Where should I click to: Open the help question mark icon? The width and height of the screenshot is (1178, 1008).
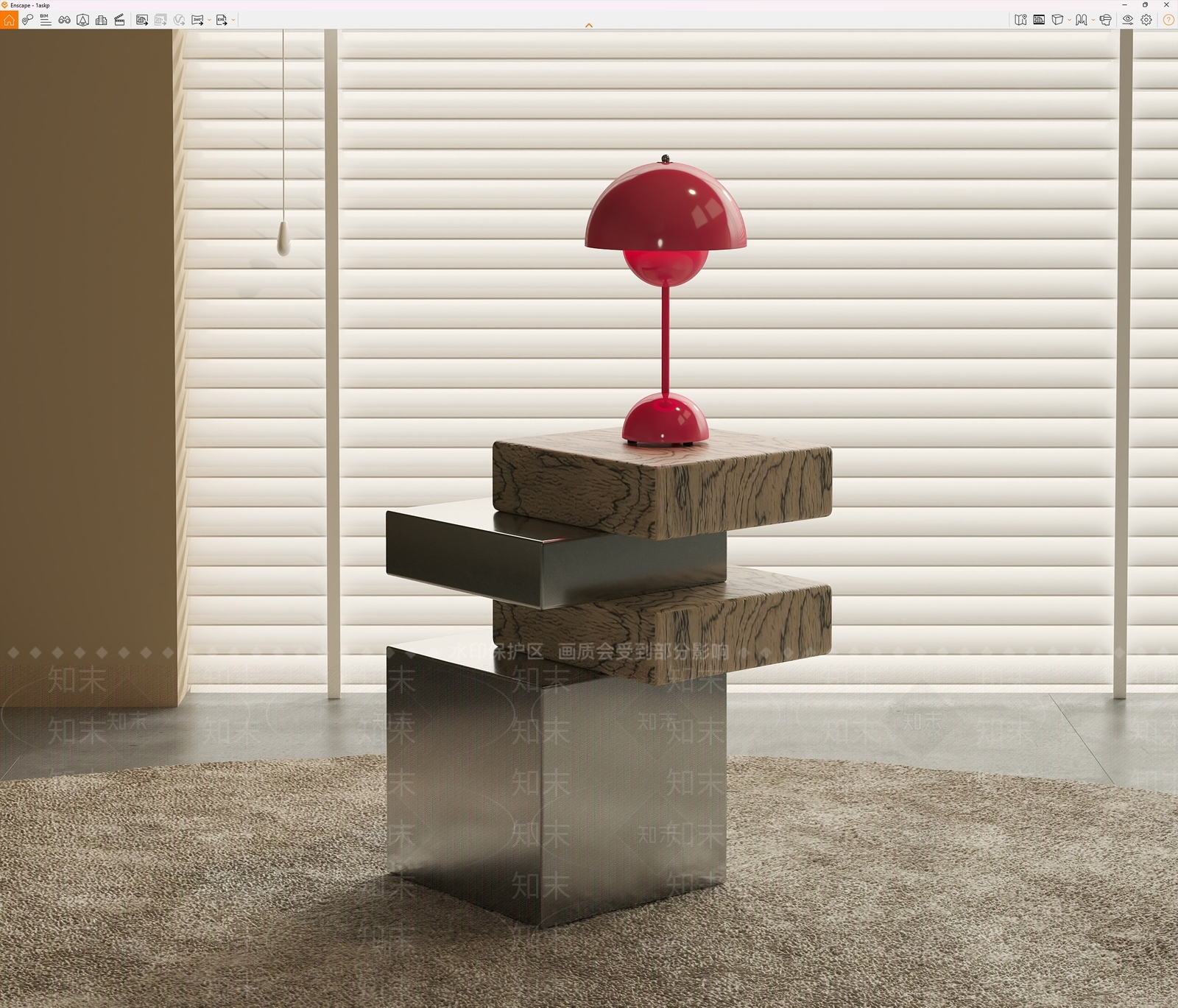click(1168, 20)
